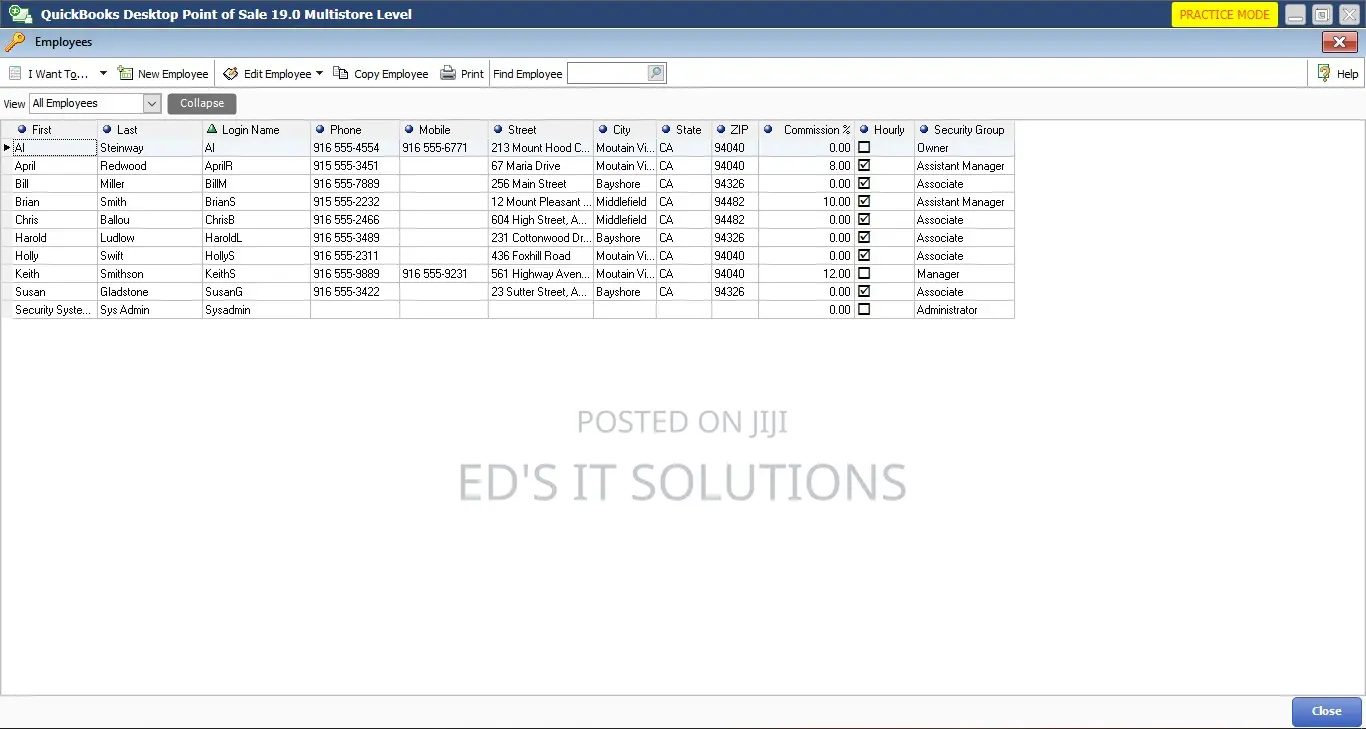The width and height of the screenshot is (1366, 729).
Task: Click the Find Employee search magnifier icon
Action: pyautogui.click(x=655, y=73)
